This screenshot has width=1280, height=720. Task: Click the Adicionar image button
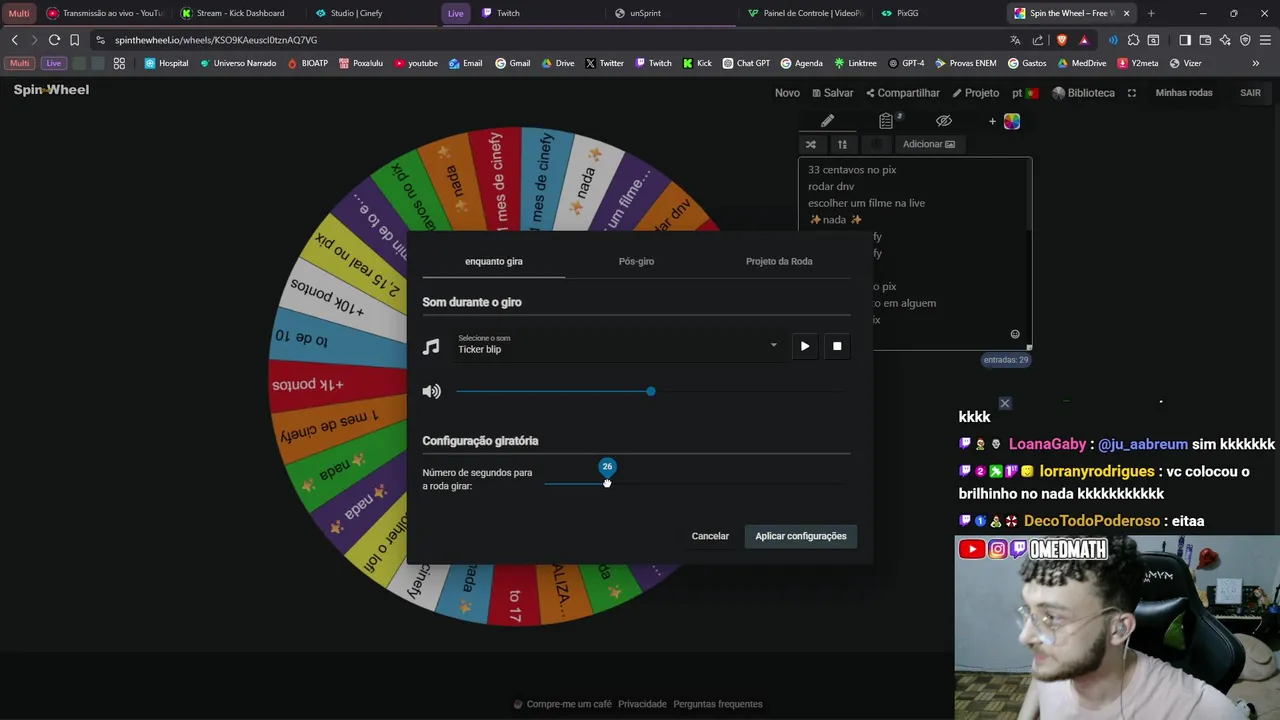pyautogui.click(x=929, y=144)
